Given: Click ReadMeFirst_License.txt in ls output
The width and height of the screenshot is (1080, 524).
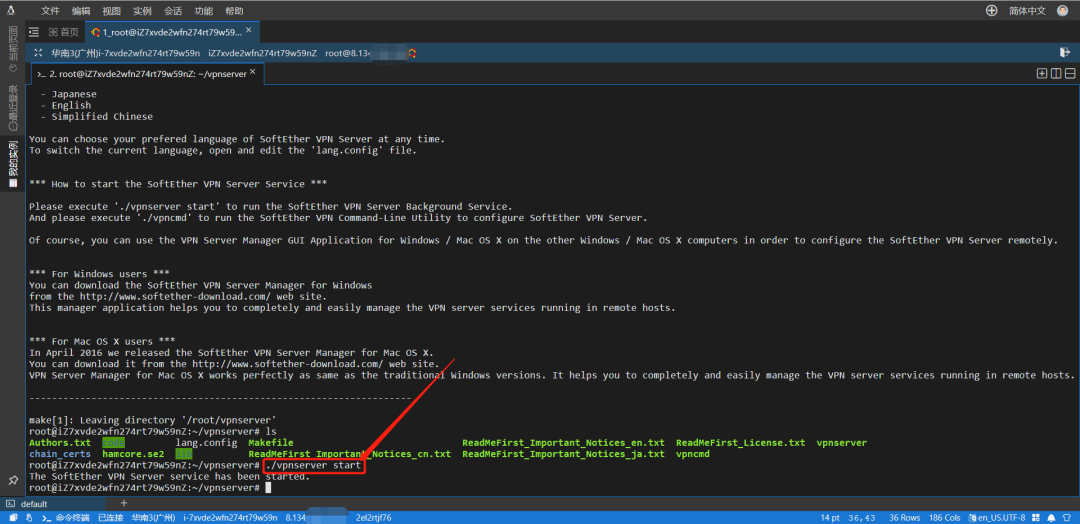Looking at the screenshot, I should tap(740, 443).
